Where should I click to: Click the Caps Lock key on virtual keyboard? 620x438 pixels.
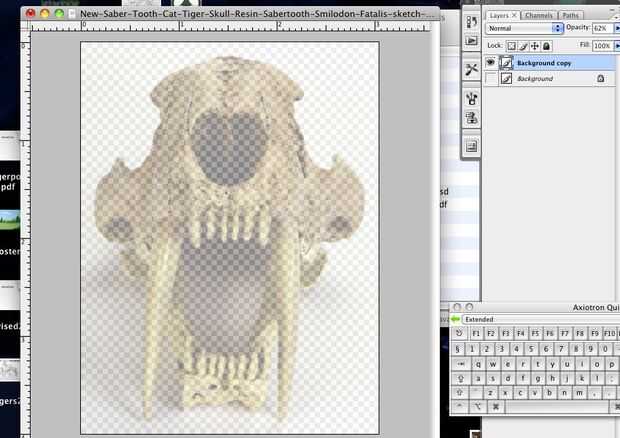point(461,379)
